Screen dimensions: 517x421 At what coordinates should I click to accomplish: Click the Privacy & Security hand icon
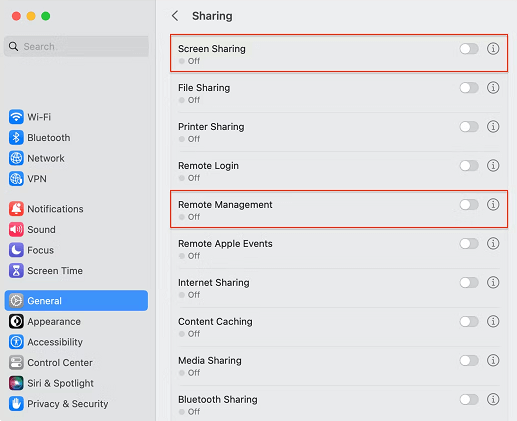tap(16, 404)
